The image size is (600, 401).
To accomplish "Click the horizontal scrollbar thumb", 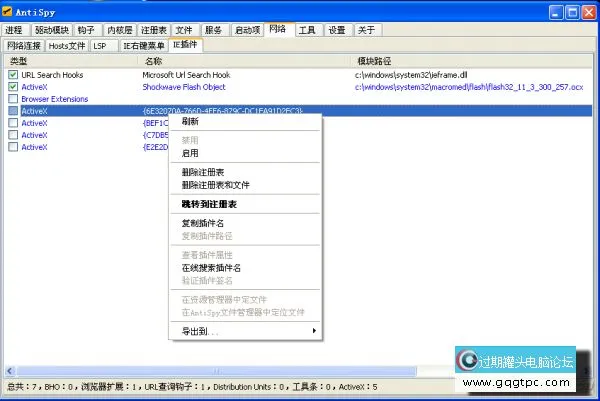I will click(x=217, y=371).
